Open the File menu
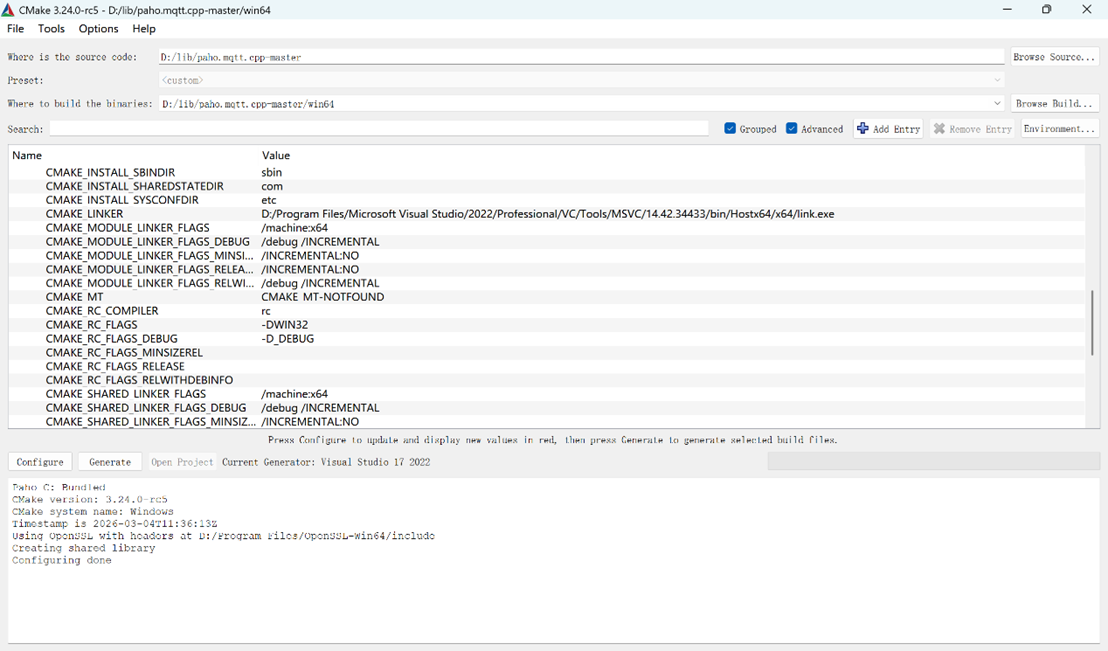Image resolution: width=1108 pixels, height=651 pixels. pyautogui.click(x=16, y=28)
